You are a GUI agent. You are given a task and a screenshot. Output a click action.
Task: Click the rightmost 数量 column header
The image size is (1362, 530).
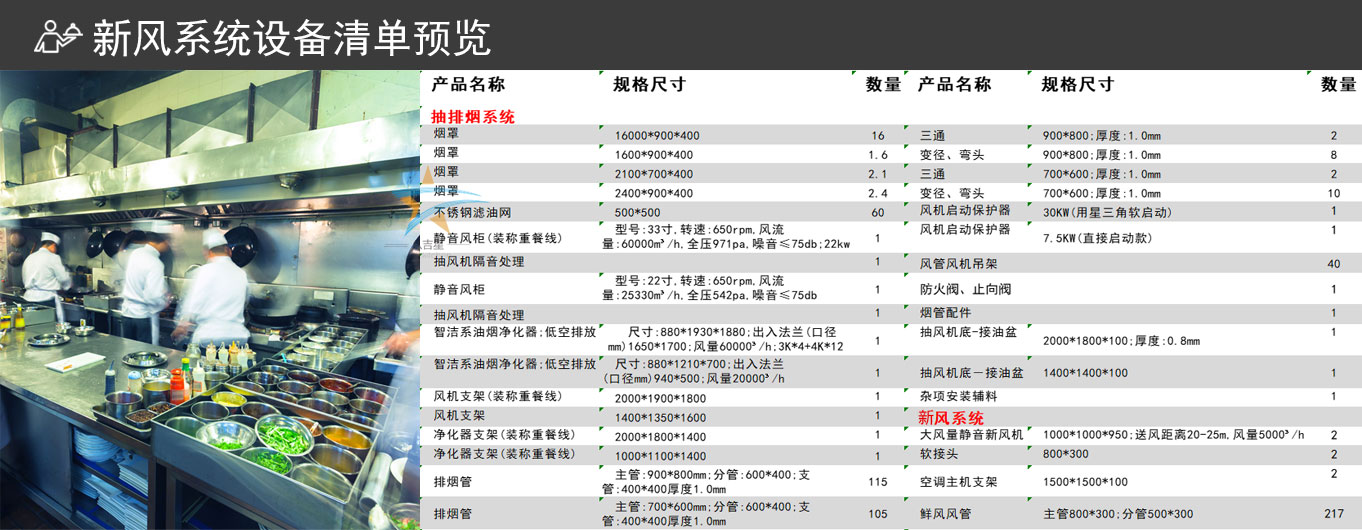point(1338,85)
